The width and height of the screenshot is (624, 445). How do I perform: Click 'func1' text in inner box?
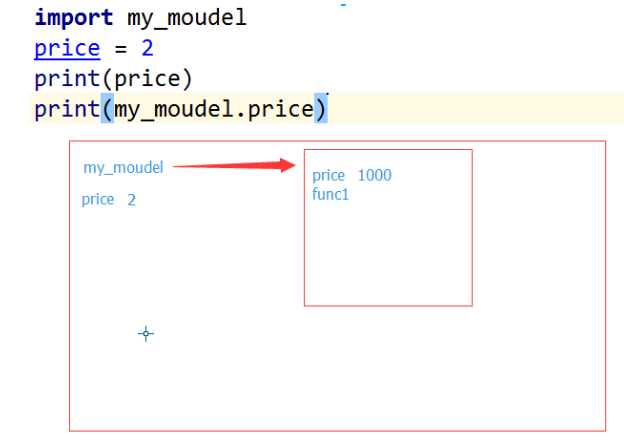(x=330, y=194)
